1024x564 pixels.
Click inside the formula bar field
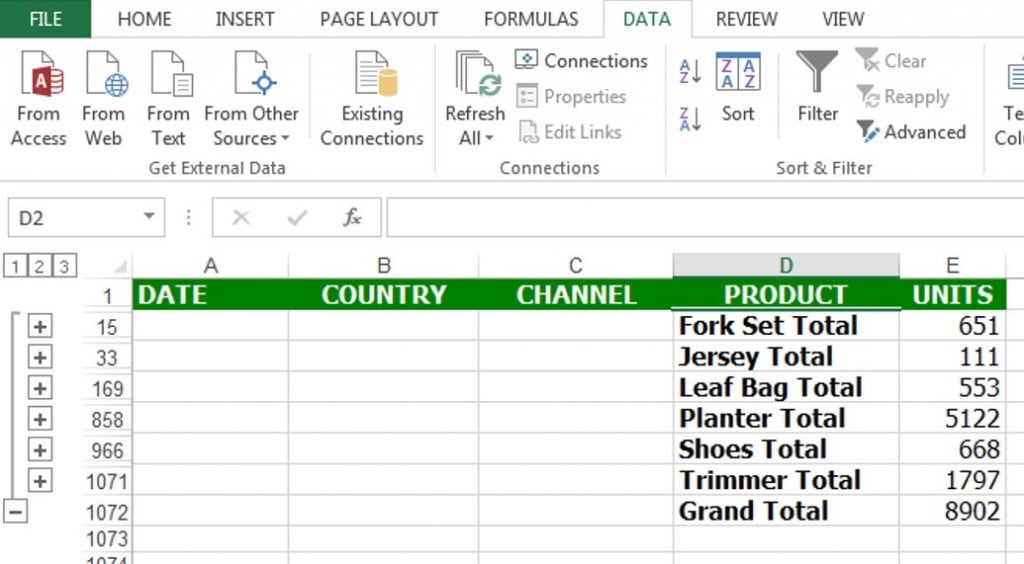coord(700,217)
